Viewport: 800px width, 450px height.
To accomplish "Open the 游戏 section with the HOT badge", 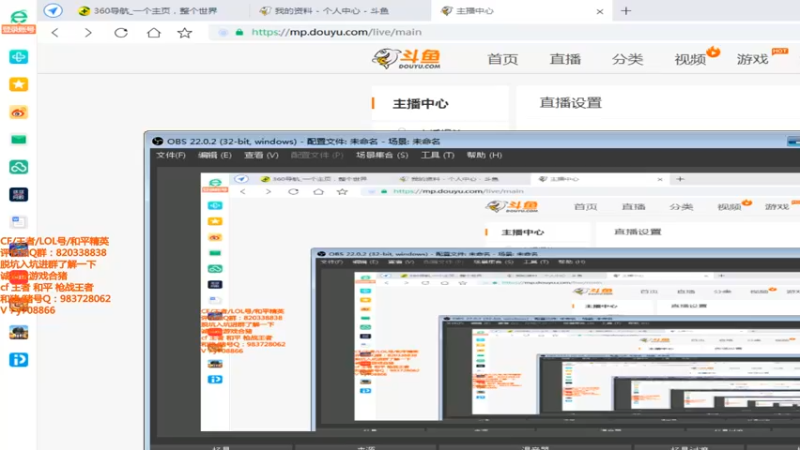I will [753, 59].
